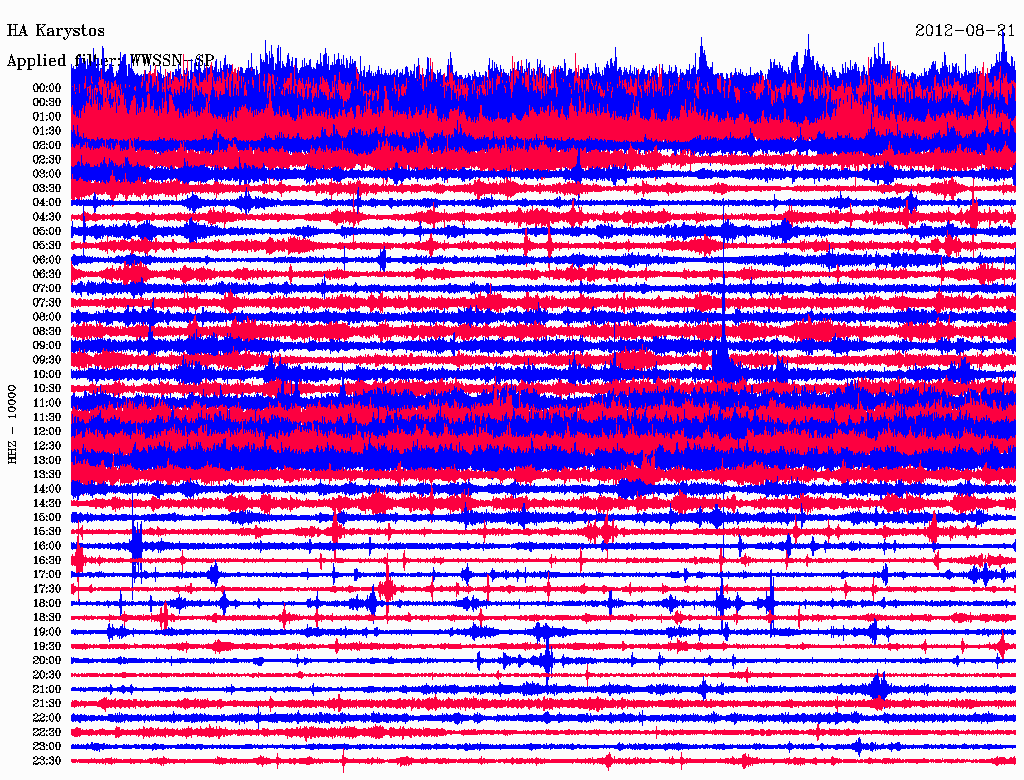Select the 21:30 time label
The height and width of the screenshot is (780, 1024).
tap(46, 704)
